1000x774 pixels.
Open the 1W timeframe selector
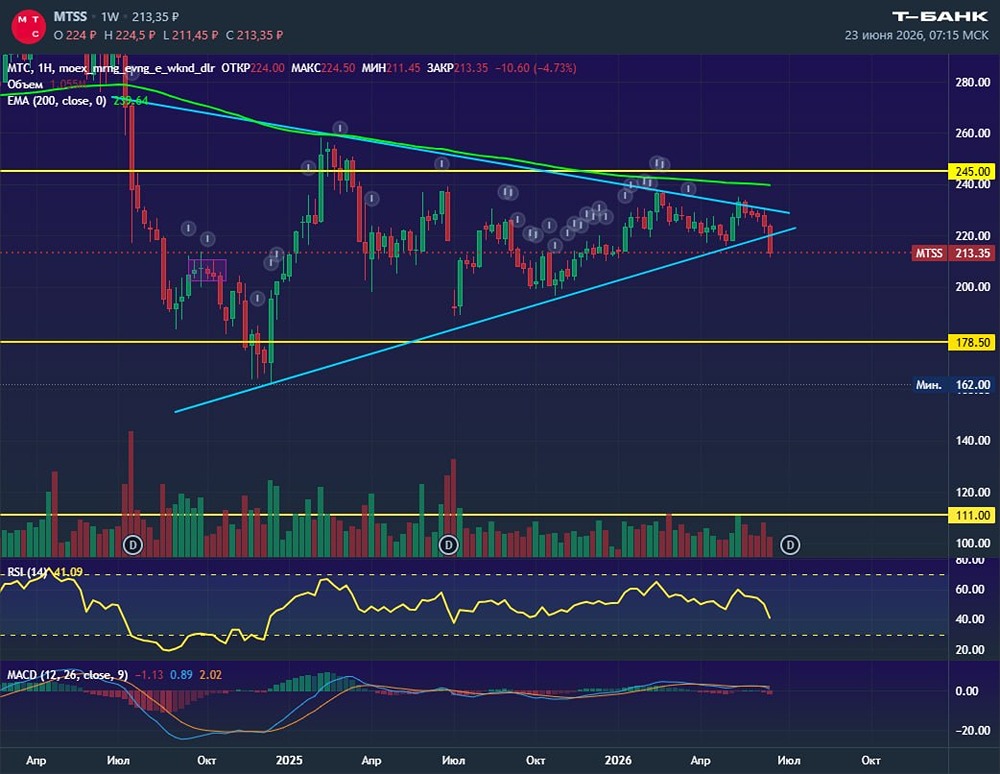(x=110, y=17)
